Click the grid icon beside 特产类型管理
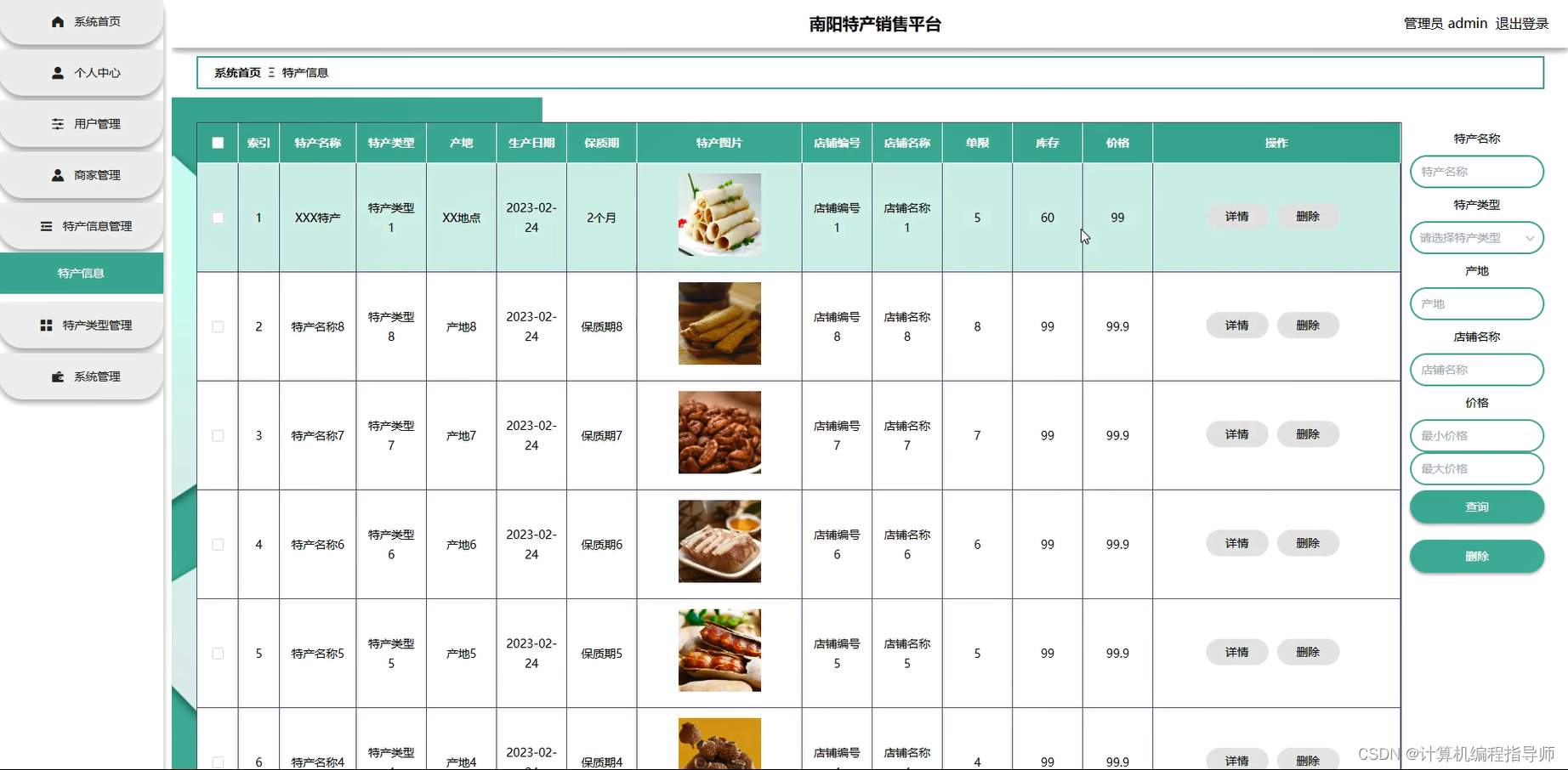Image resolution: width=1568 pixels, height=770 pixels. [x=46, y=326]
